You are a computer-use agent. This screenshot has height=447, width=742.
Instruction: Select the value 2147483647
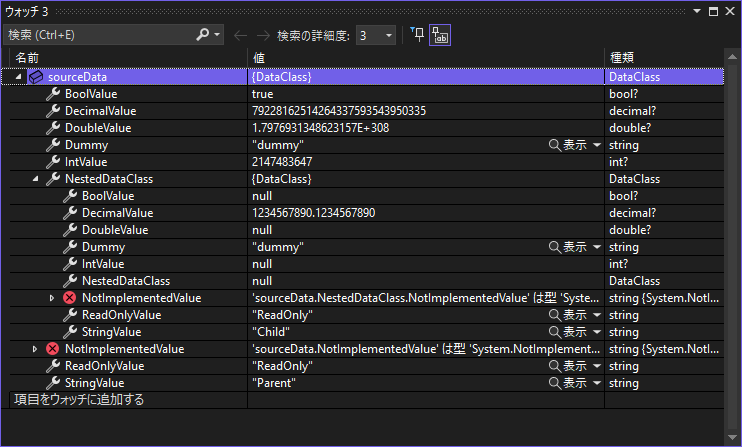(282, 162)
